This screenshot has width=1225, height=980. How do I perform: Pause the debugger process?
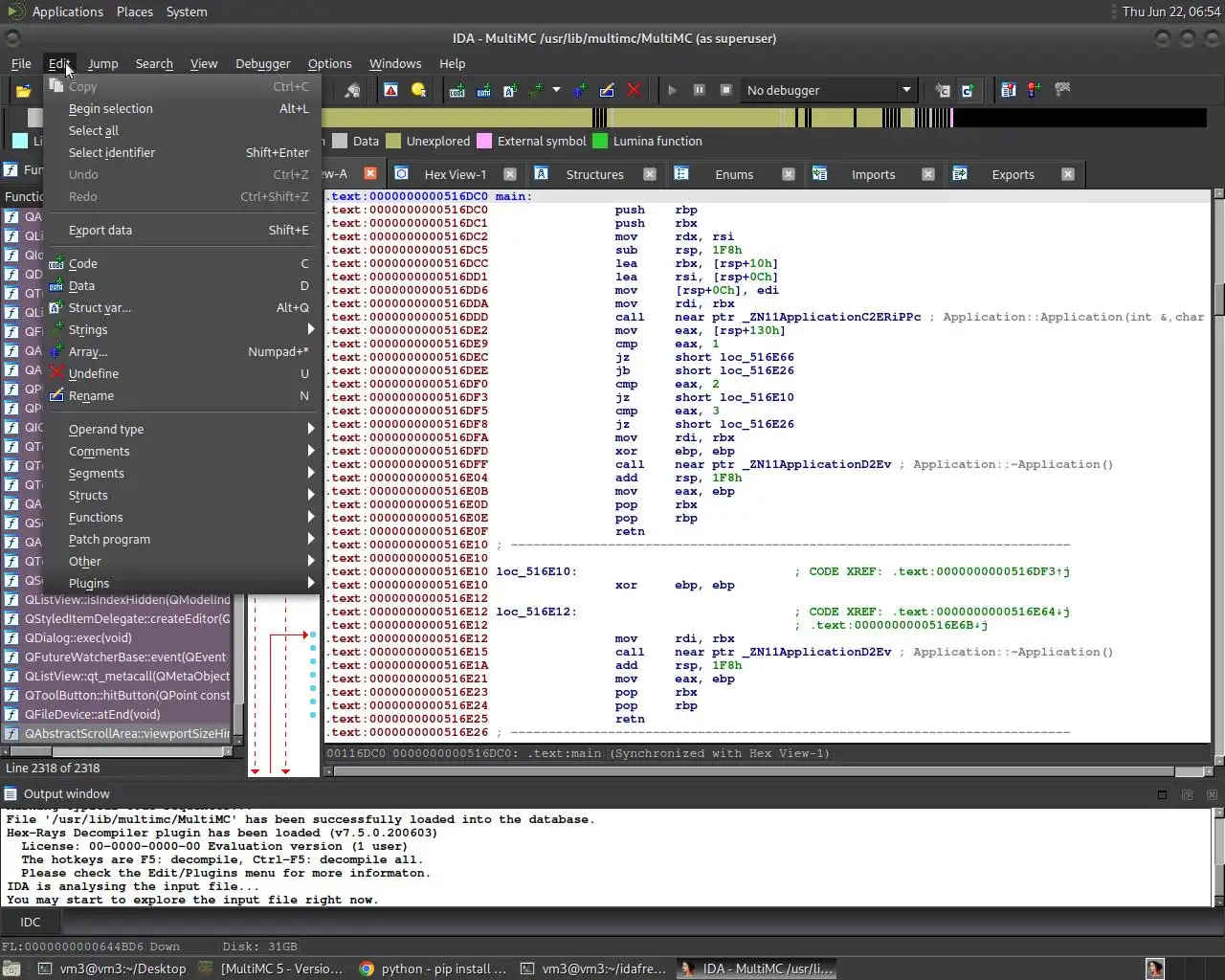tap(699, 90)
